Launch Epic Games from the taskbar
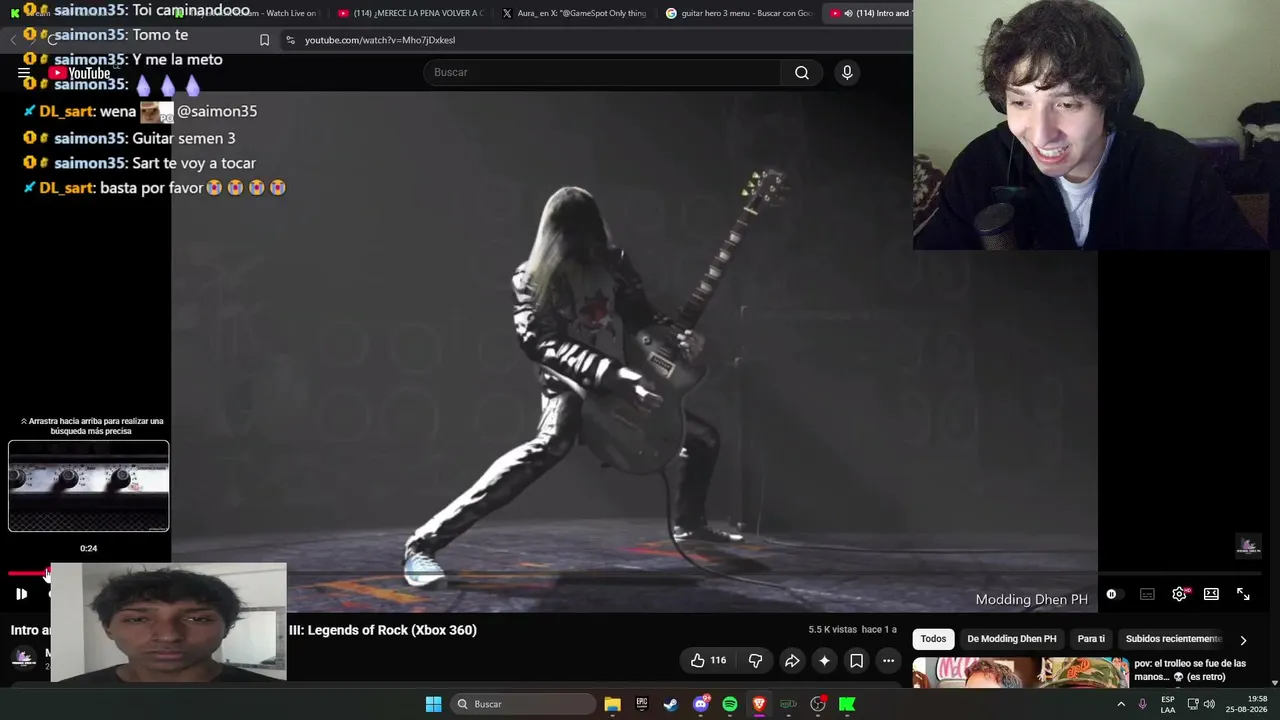This screenshot has height=720, width=1280. click(642, 704)
